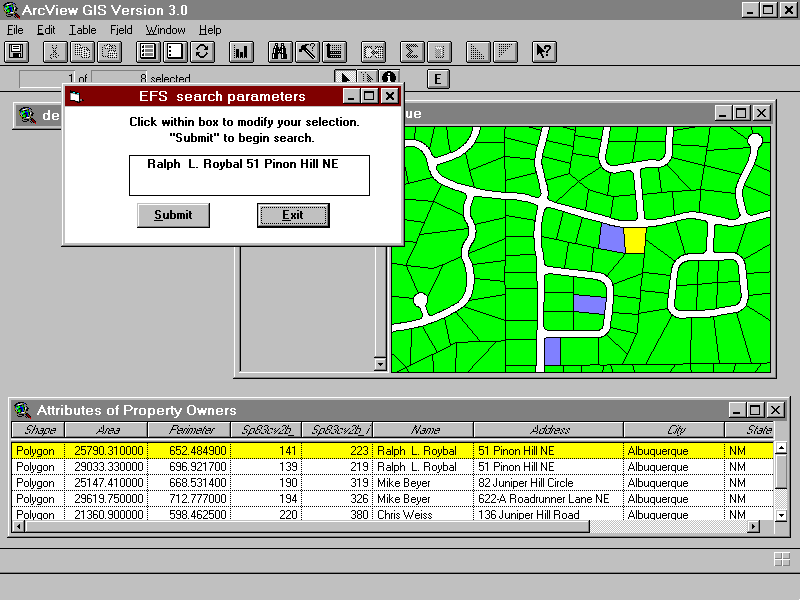Screen dimensions: 800x600
Task: Click table horizontal scroll left arrow
Action: (18, 527)
